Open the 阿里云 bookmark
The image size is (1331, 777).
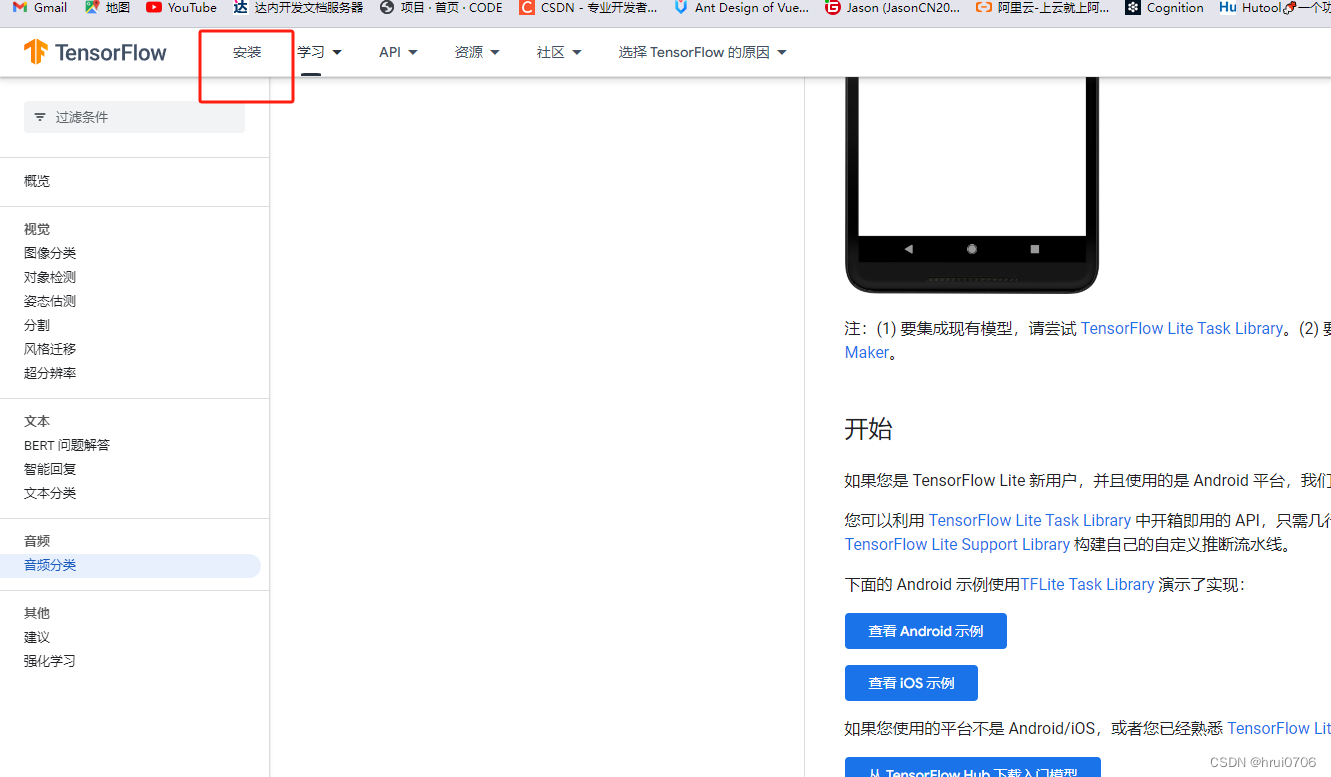(x=1042, y=8)
